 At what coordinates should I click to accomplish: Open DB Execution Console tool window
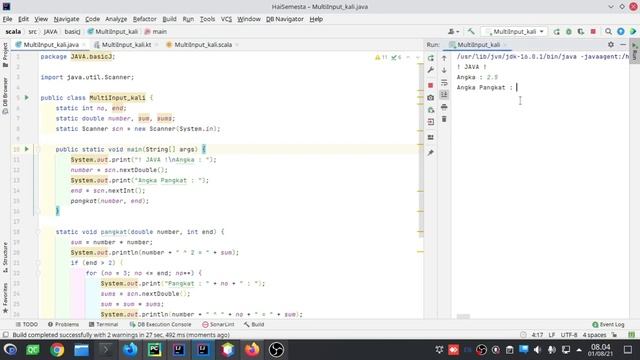pyautogui.click(x=160, y=324)
